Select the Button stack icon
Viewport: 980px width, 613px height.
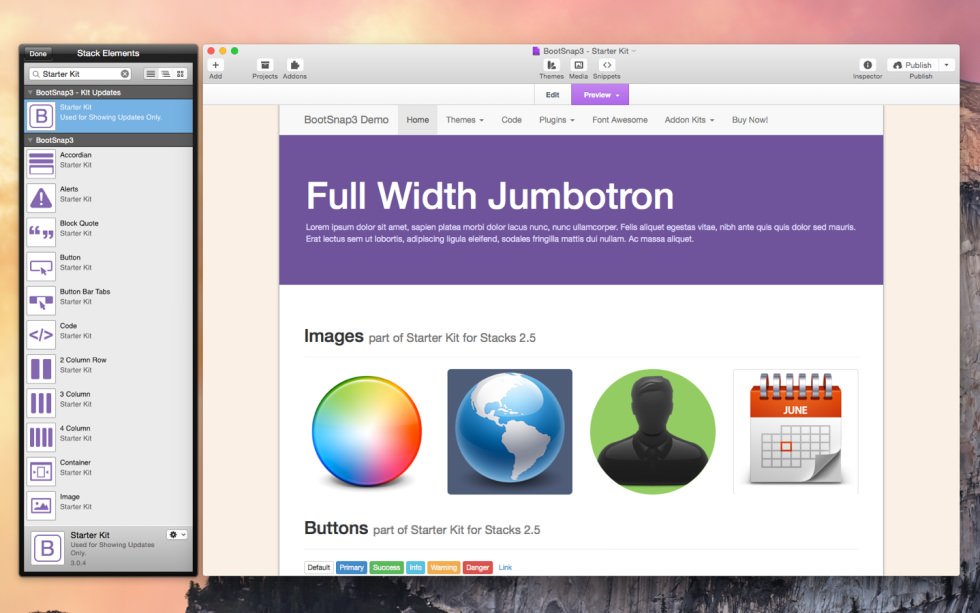pos(41,267)
